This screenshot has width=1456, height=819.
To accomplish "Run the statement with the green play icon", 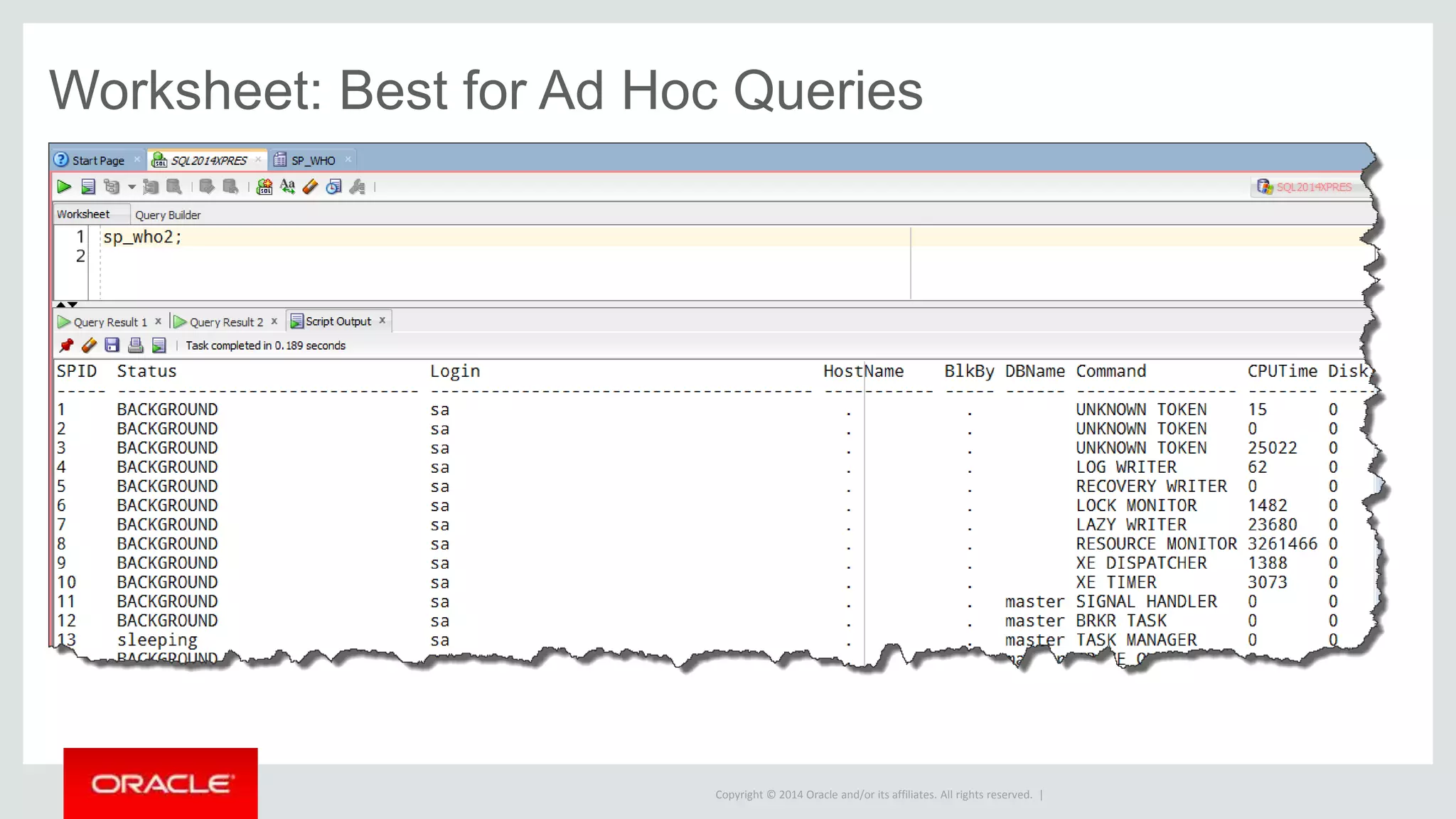I will click(64, 187).
